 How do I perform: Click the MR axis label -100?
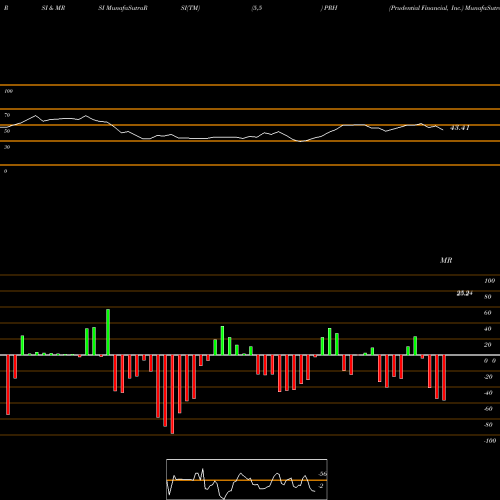[x=489, y=441]
